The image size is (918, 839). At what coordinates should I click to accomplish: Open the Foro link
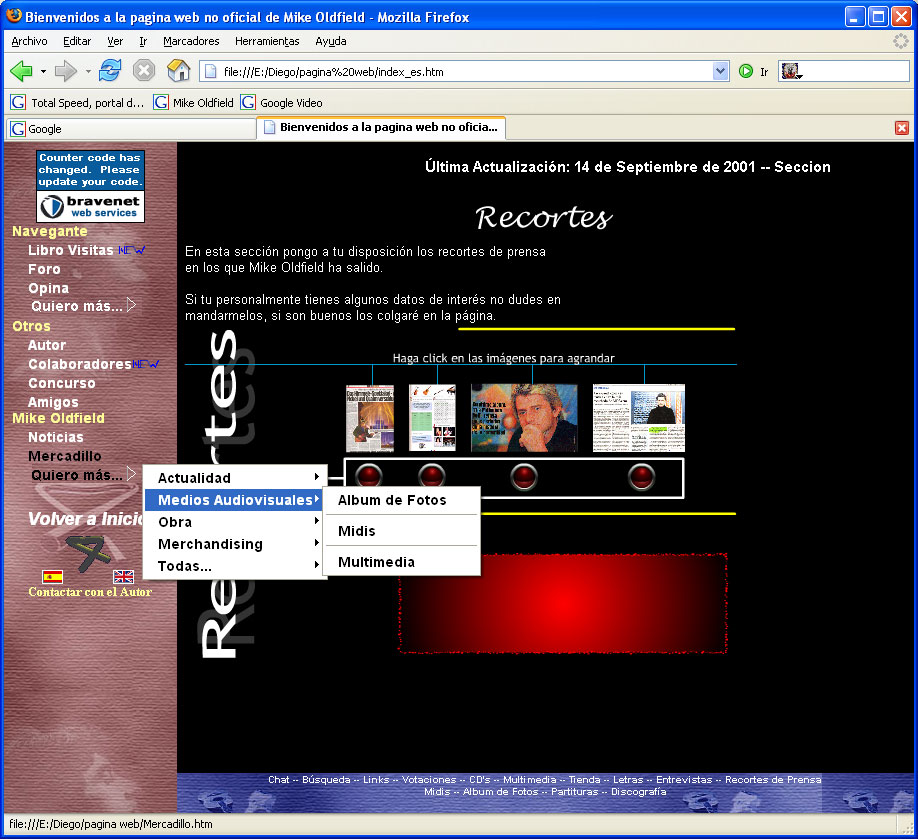coord(44,269)
